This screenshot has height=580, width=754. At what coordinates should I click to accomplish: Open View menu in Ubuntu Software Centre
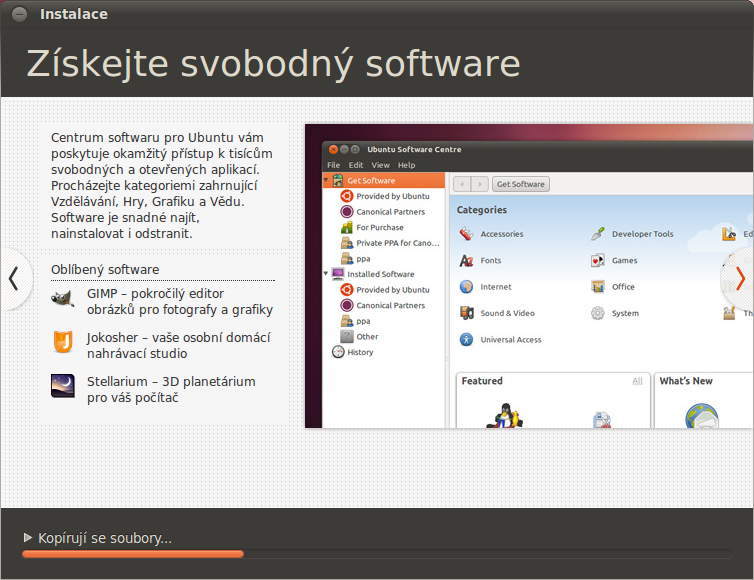point(380,165)
